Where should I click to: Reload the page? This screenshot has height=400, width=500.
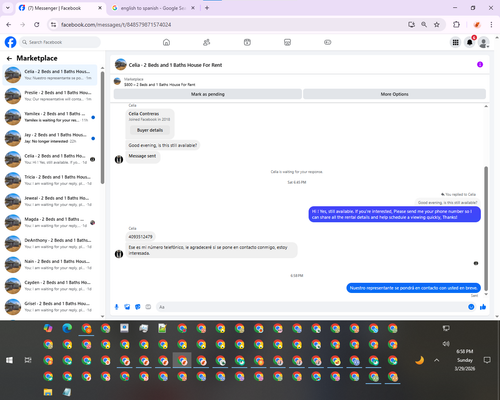pyautogui.click(x=37, y=25)
